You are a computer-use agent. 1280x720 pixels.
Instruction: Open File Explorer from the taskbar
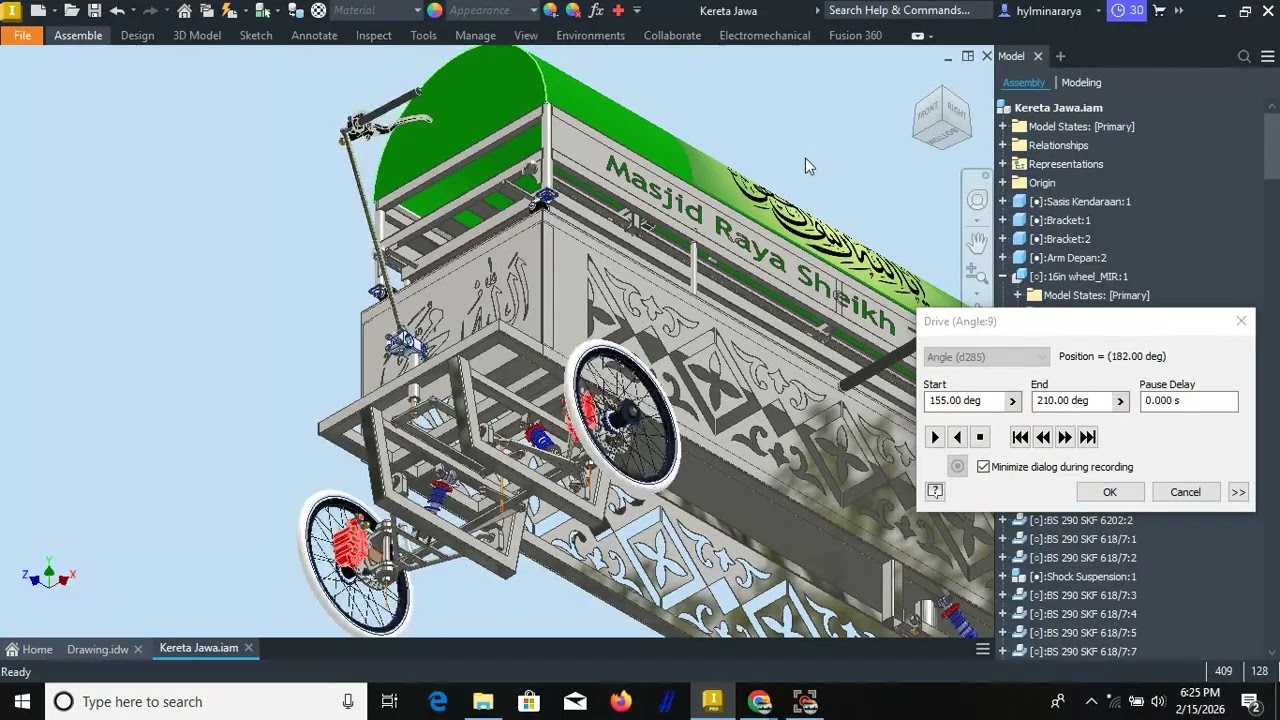click(x=483, y=702)
